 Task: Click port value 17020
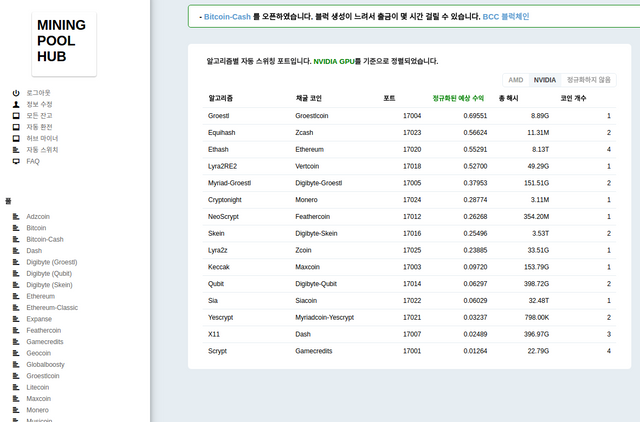click(412, 149)
